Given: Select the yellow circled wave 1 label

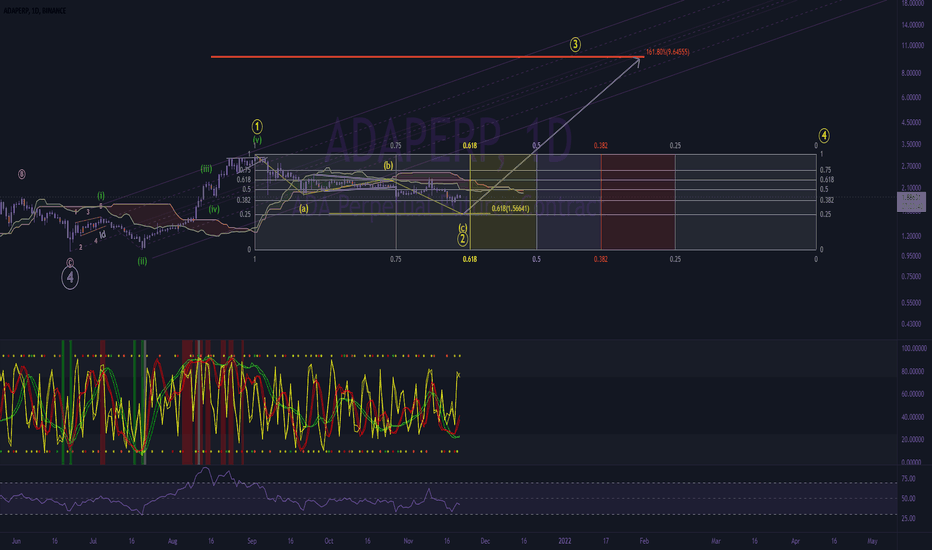Looking at the screenshot, I should coord(257,126).
